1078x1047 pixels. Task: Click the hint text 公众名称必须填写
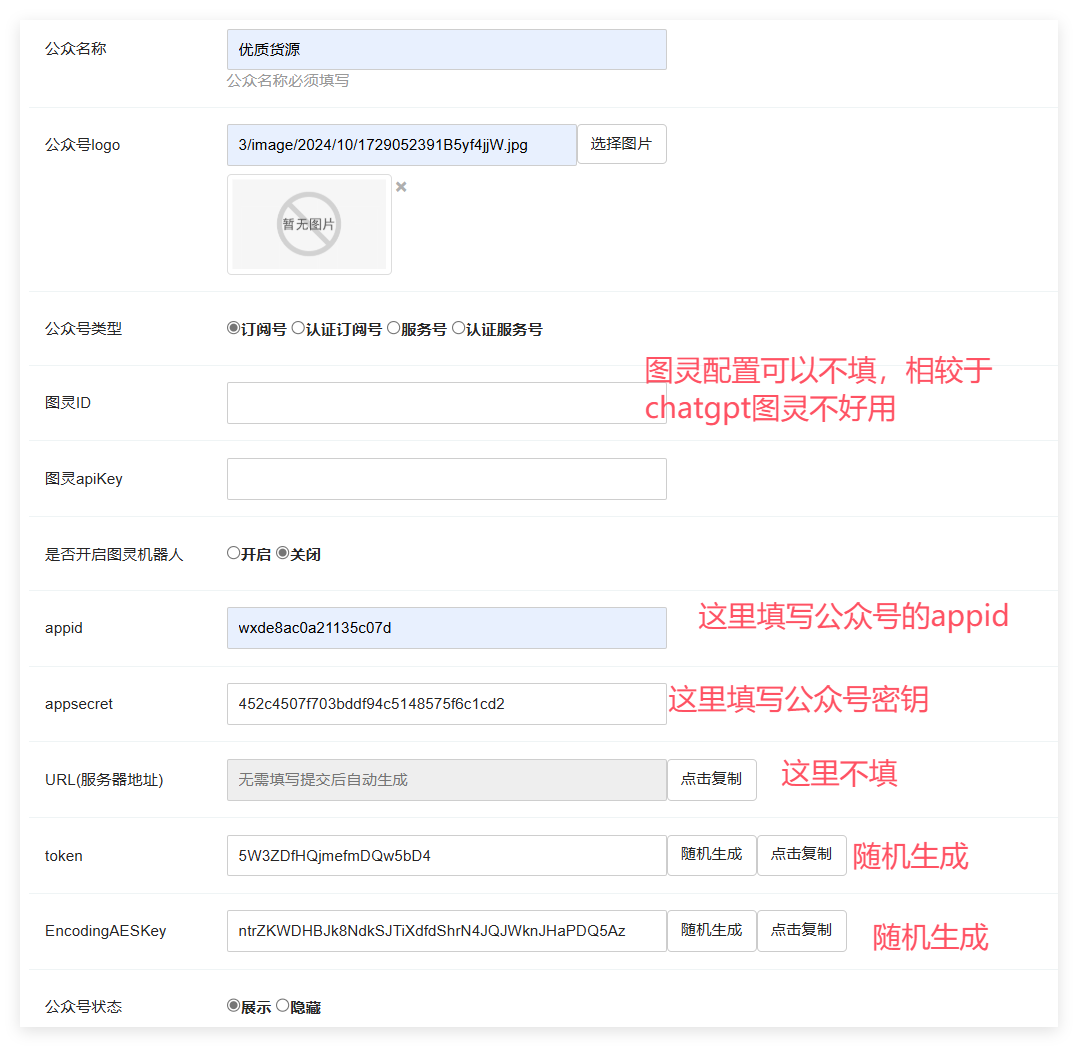(288, 80)
